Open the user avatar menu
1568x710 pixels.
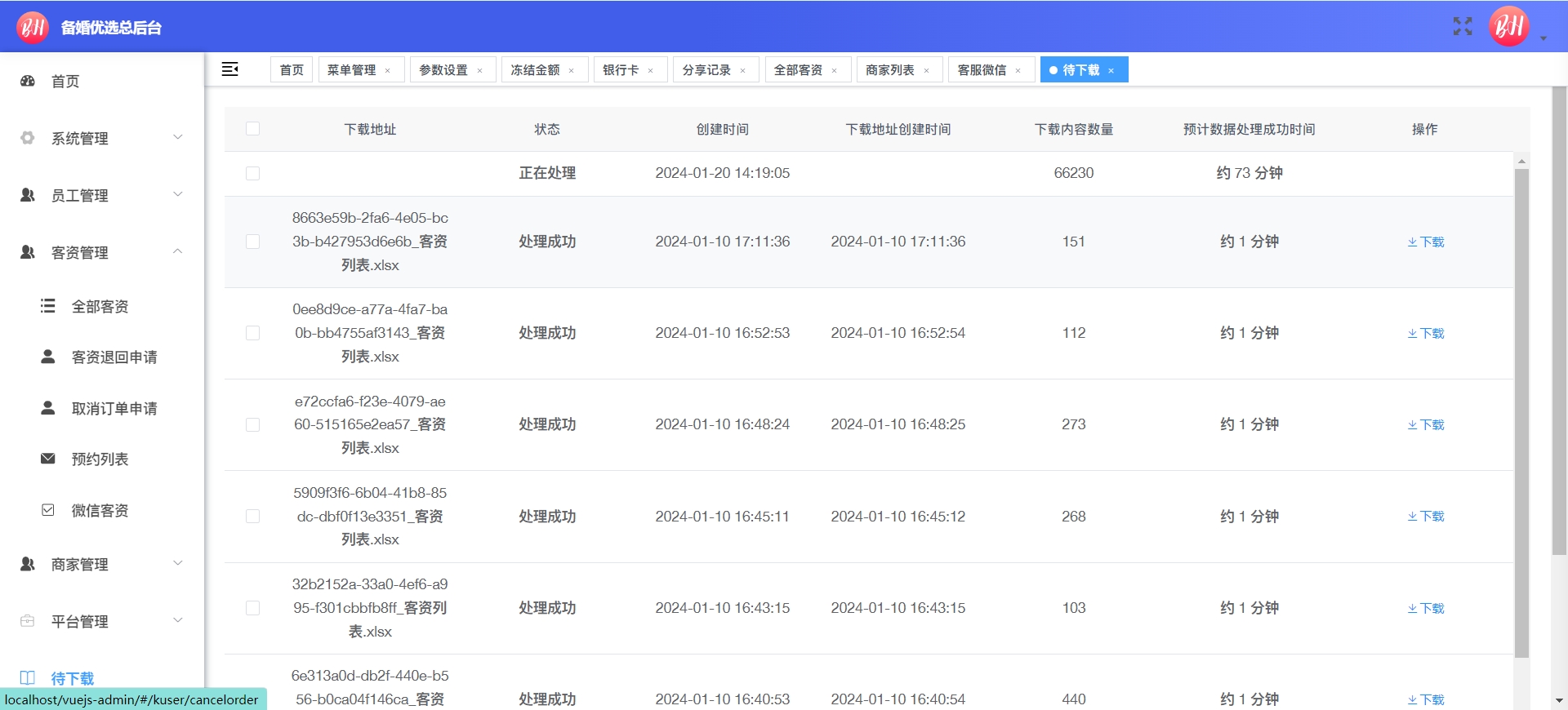(x=1508, y=26)
